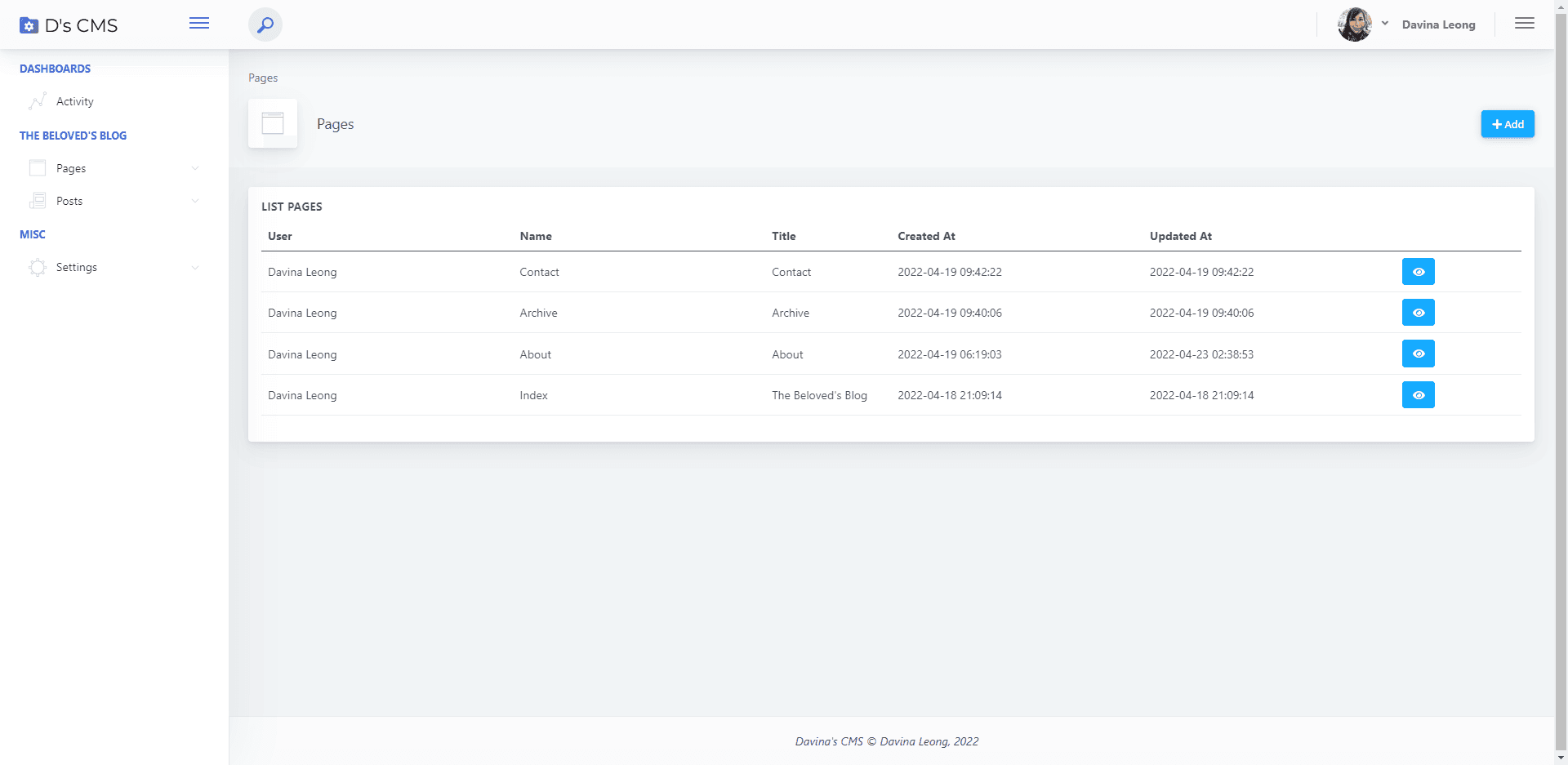Image resolution: width=1568 pixels, height=765 pixels.
Task: View the Archive page via eye button
Action: pyautogui.click(x=1418, y=313)
